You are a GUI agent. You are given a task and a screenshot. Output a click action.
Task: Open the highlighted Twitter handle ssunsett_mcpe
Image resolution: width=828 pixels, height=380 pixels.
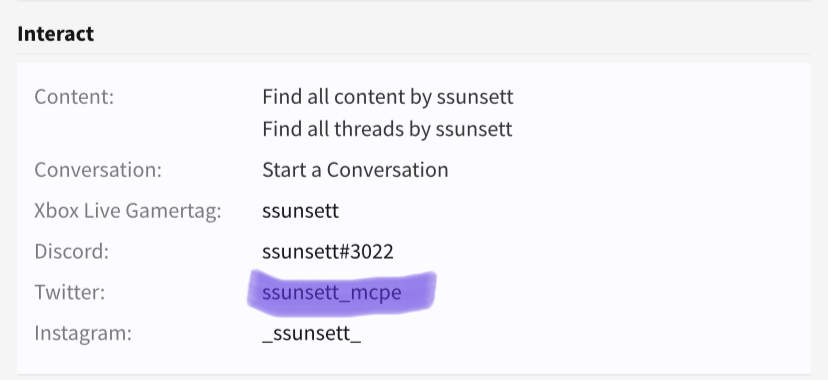click(x=332, y=293)
